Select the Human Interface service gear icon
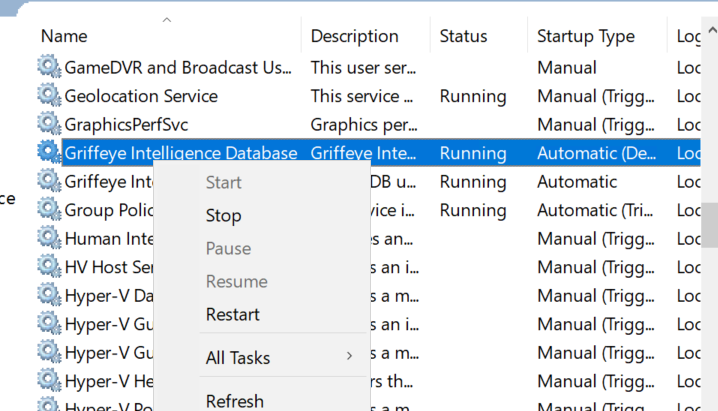718x411 pixels. 49,239
